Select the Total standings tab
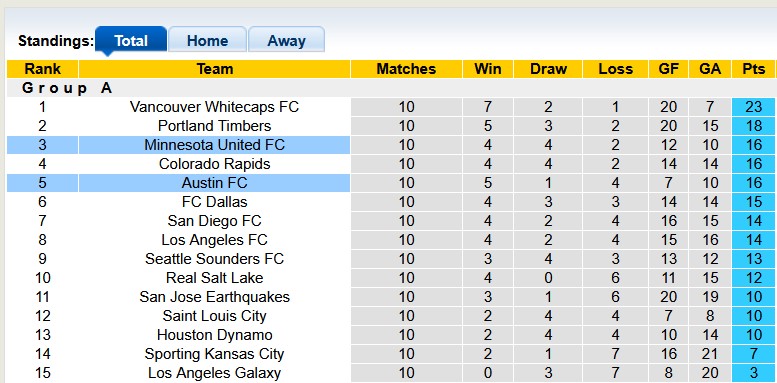The height and width of the screenshot is (383, 777). 131,40
